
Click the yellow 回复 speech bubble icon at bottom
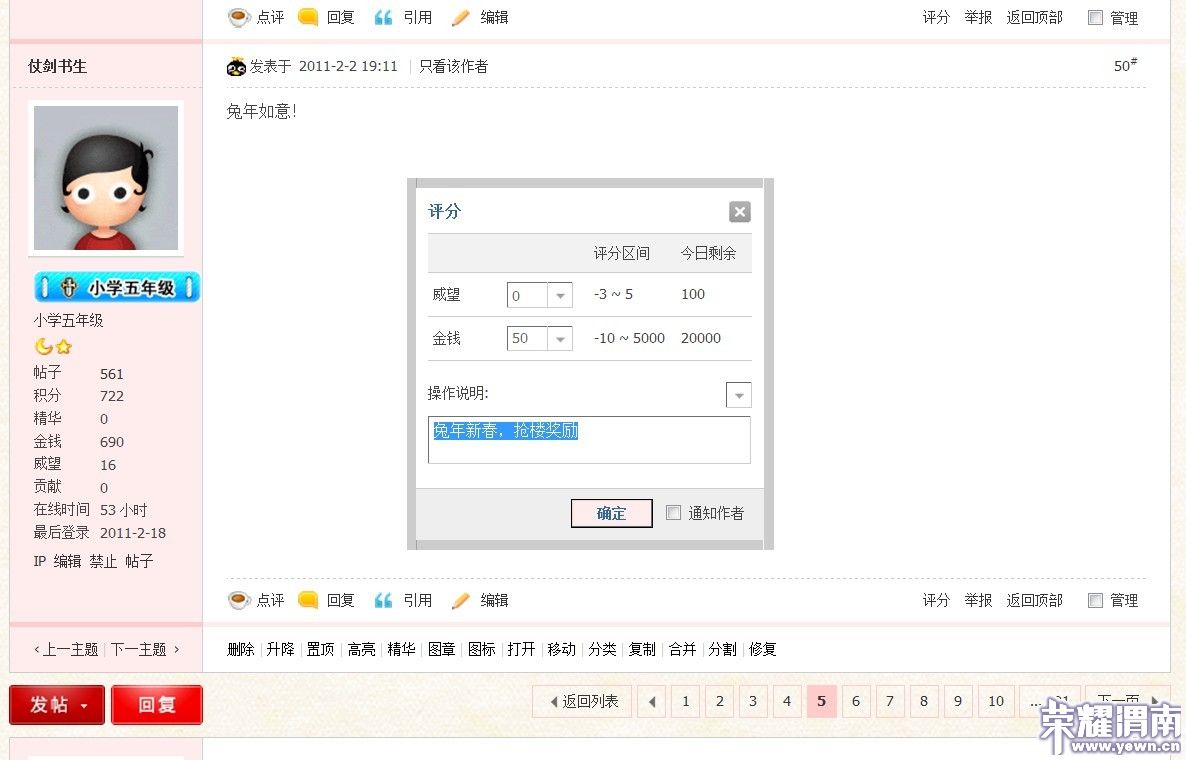(309, 600)
